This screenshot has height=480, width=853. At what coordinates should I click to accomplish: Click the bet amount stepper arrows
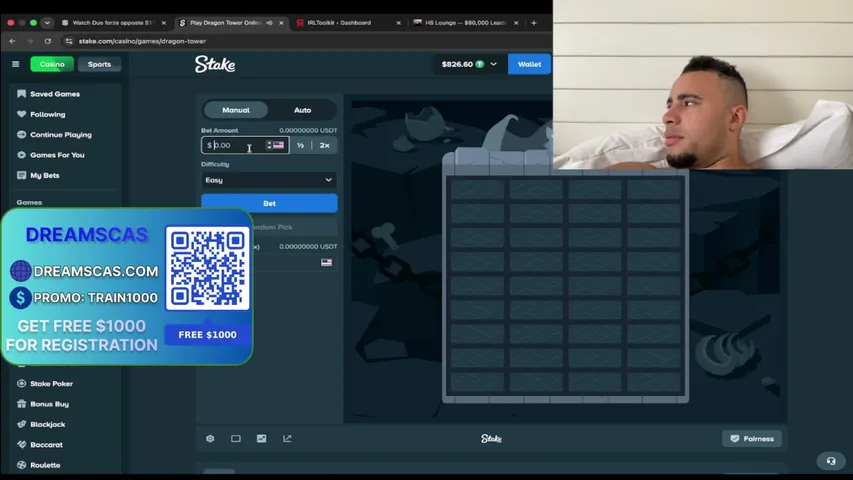[269, 145]
